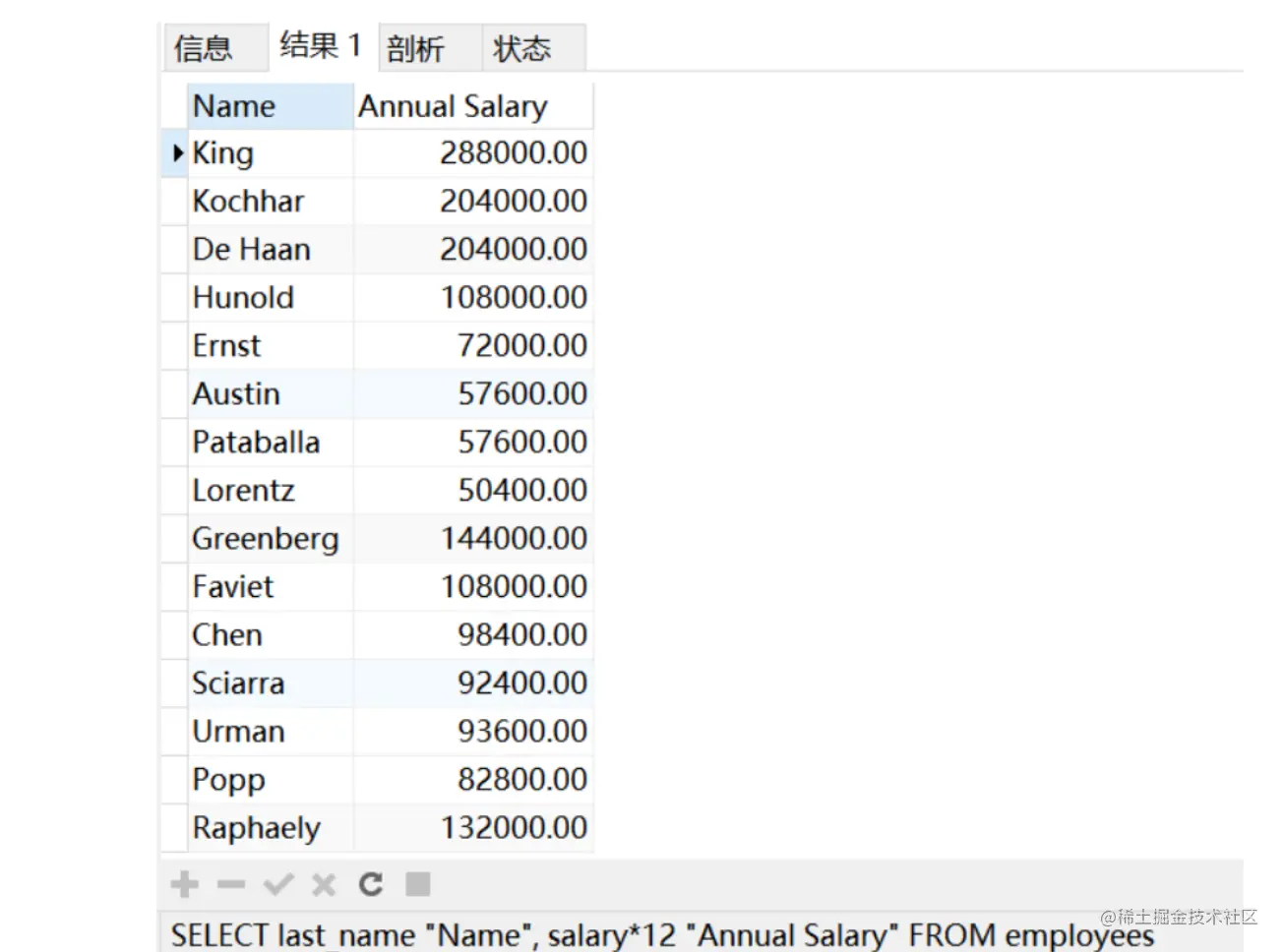Select the Hunold name cell
The width and height of the screenshot is (1283, 952).
[x=271, y=298]
